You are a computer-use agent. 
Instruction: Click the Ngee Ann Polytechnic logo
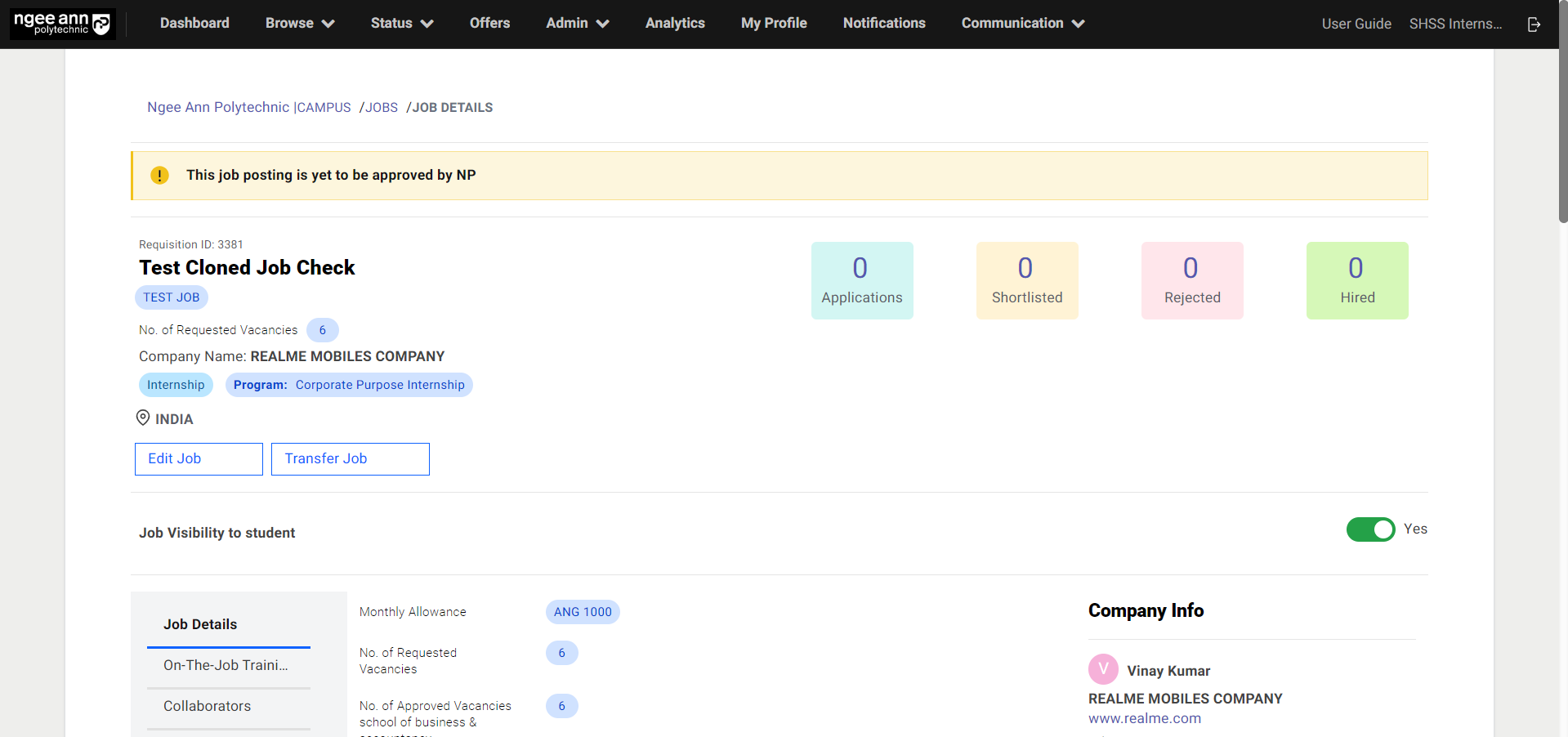[62, 24]
